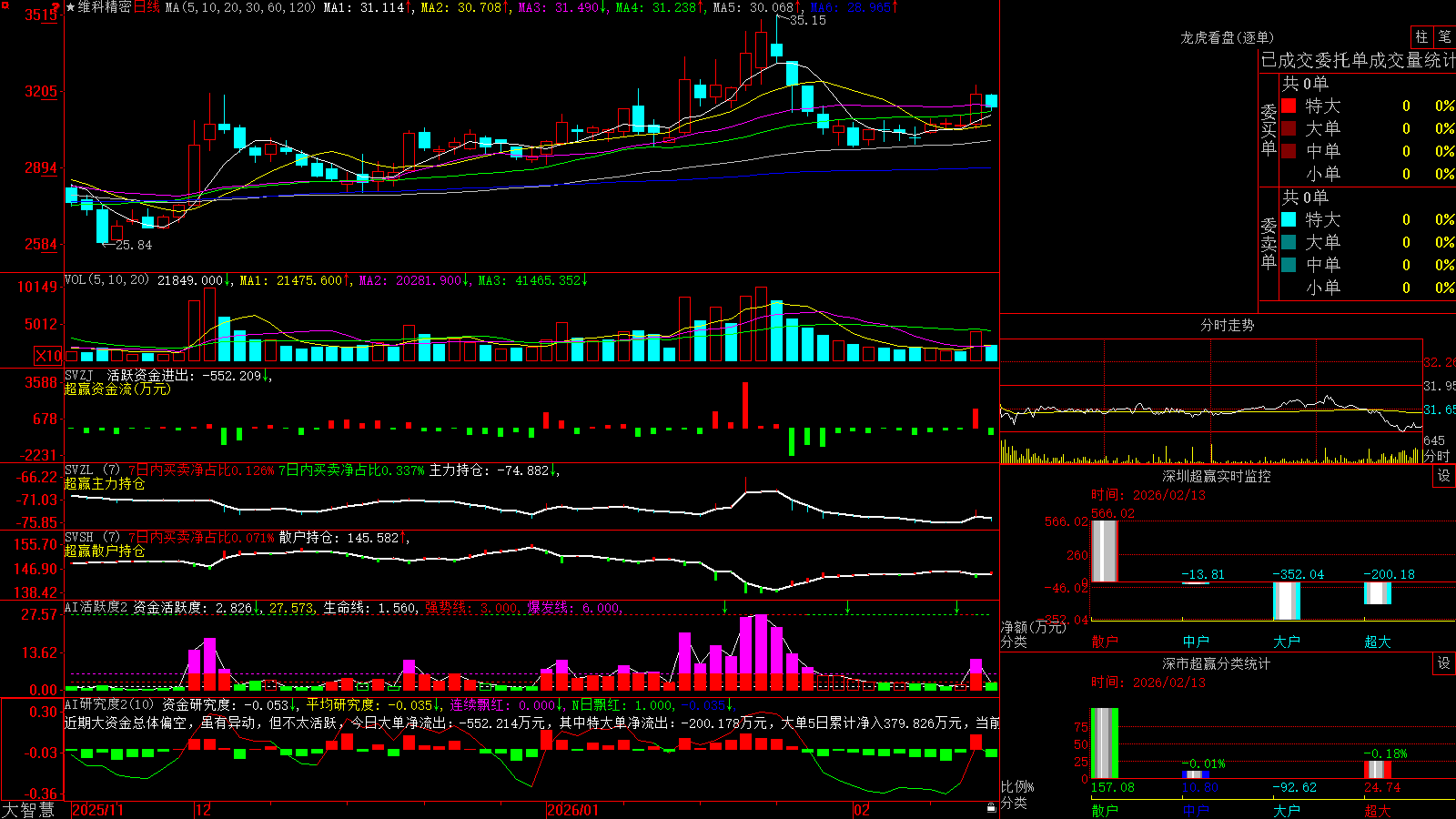
Task: Click the red 特大 buy-order color swatch
Action: click(1289, 106)
